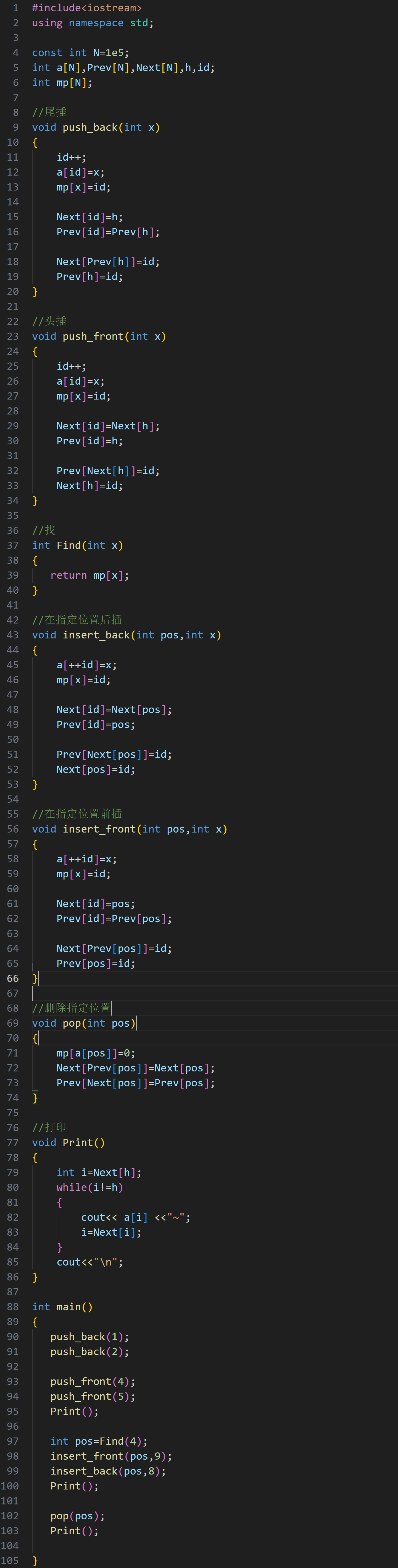The width and height of the screenshot is (398, 1568).
Task: Click the 'Next[pos]=id;' statement
Action: [x=96, y=769]
